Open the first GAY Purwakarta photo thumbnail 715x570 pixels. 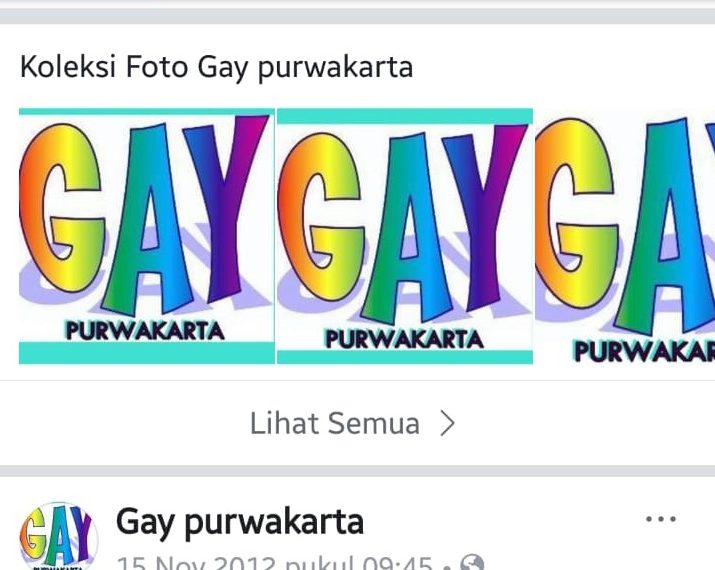pos(147,236)
